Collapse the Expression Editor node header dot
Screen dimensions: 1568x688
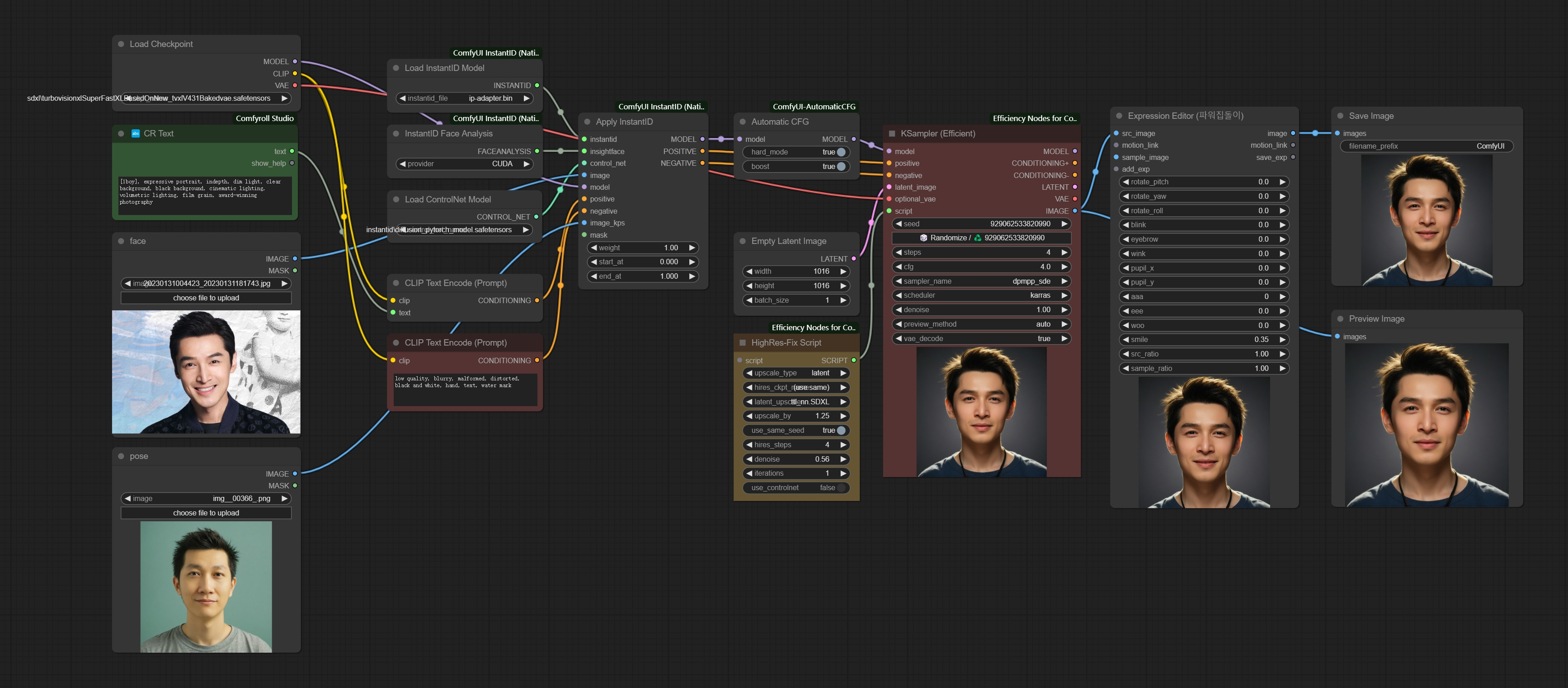[x=1118, y=115]
